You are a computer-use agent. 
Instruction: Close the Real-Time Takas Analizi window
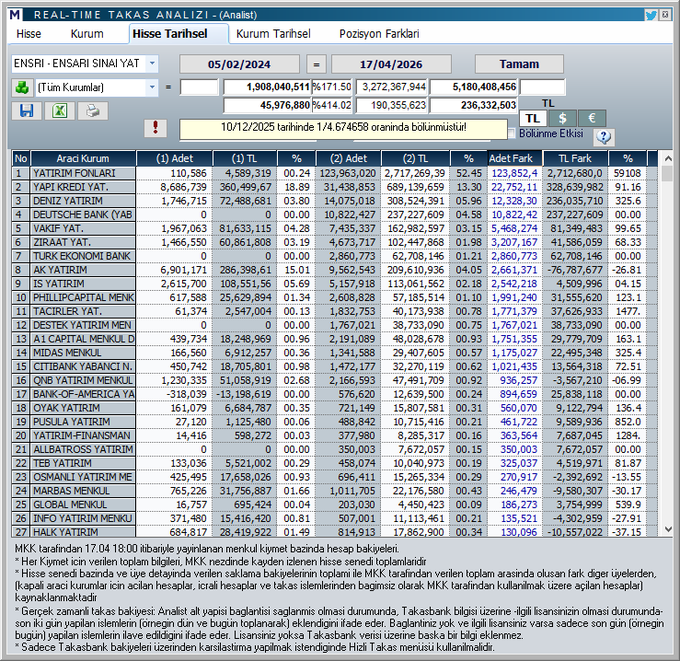click(x=665, y=15)
